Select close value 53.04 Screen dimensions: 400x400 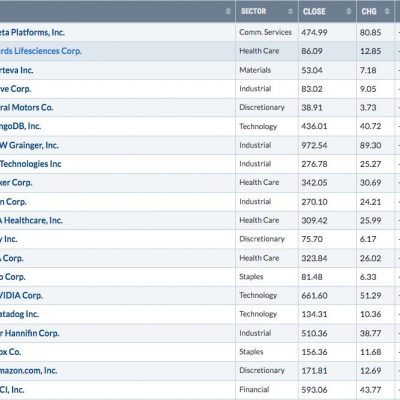312,70
